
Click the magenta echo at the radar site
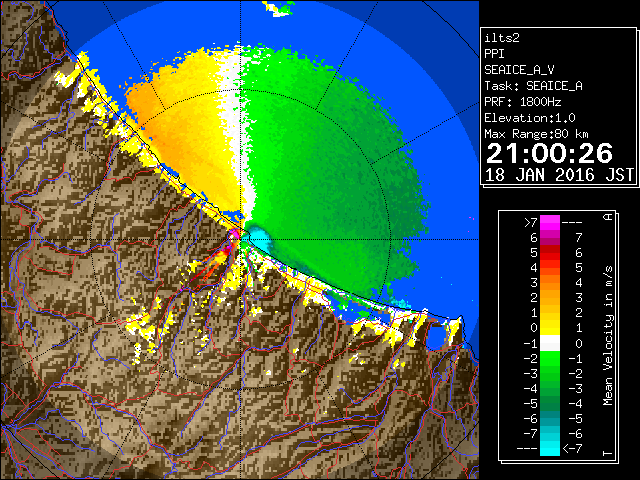234,233
